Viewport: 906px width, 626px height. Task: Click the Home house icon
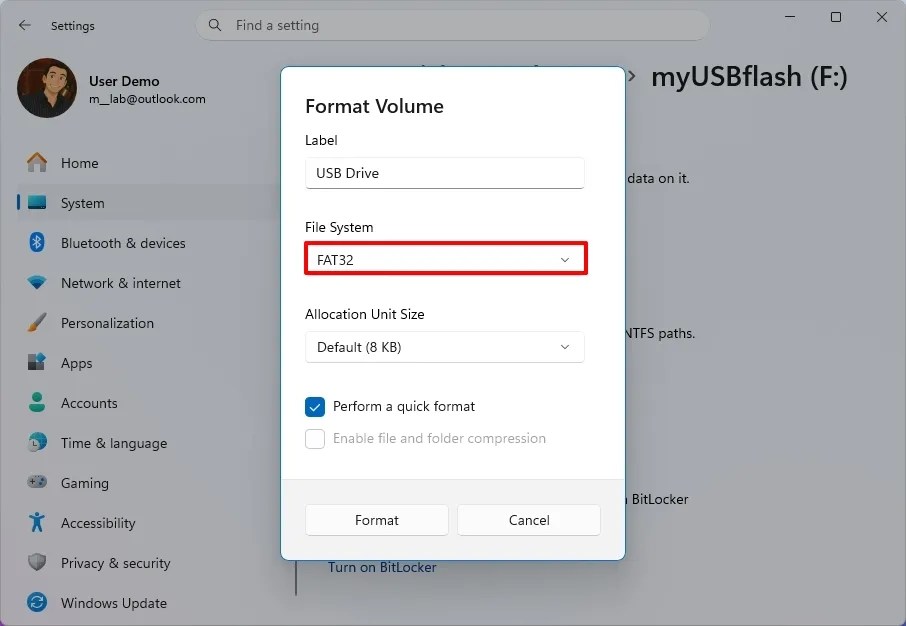37,162
